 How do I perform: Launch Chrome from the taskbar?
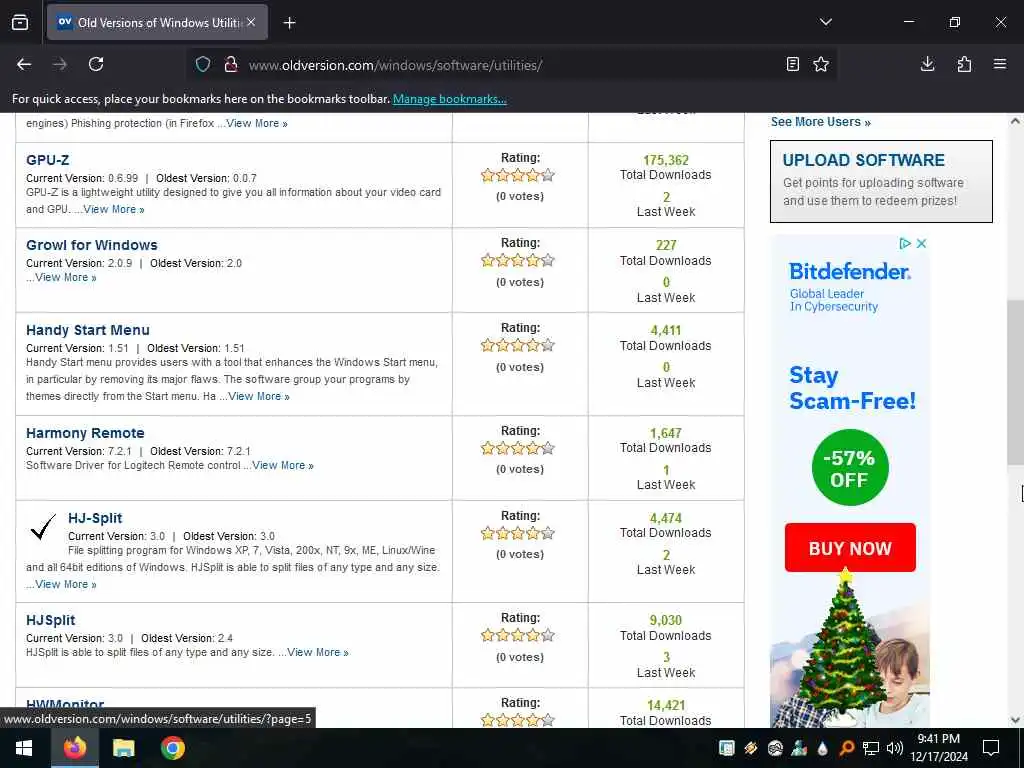173,748
